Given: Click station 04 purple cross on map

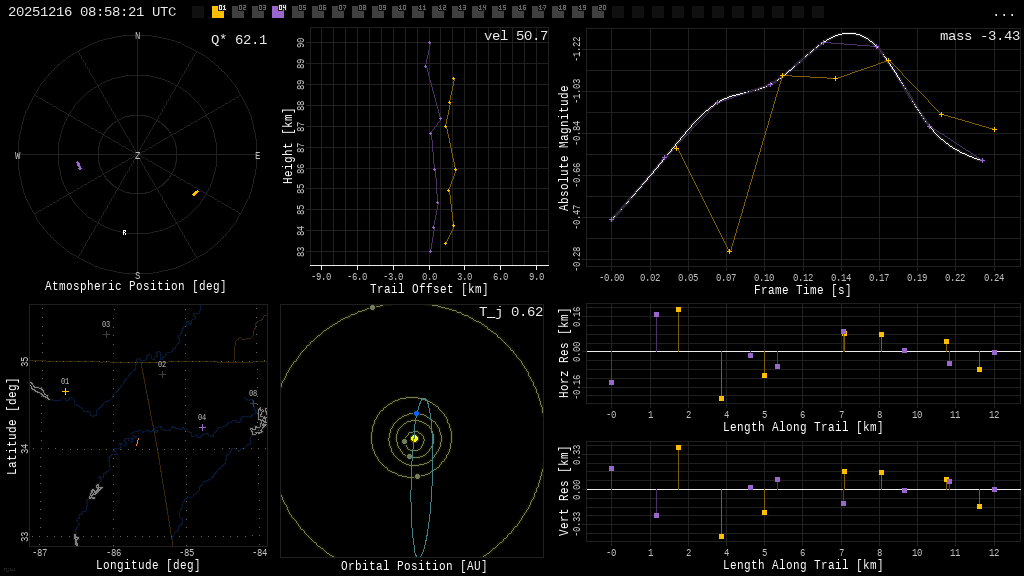Looking at the screenshot, I should click(x=202, y=427).
